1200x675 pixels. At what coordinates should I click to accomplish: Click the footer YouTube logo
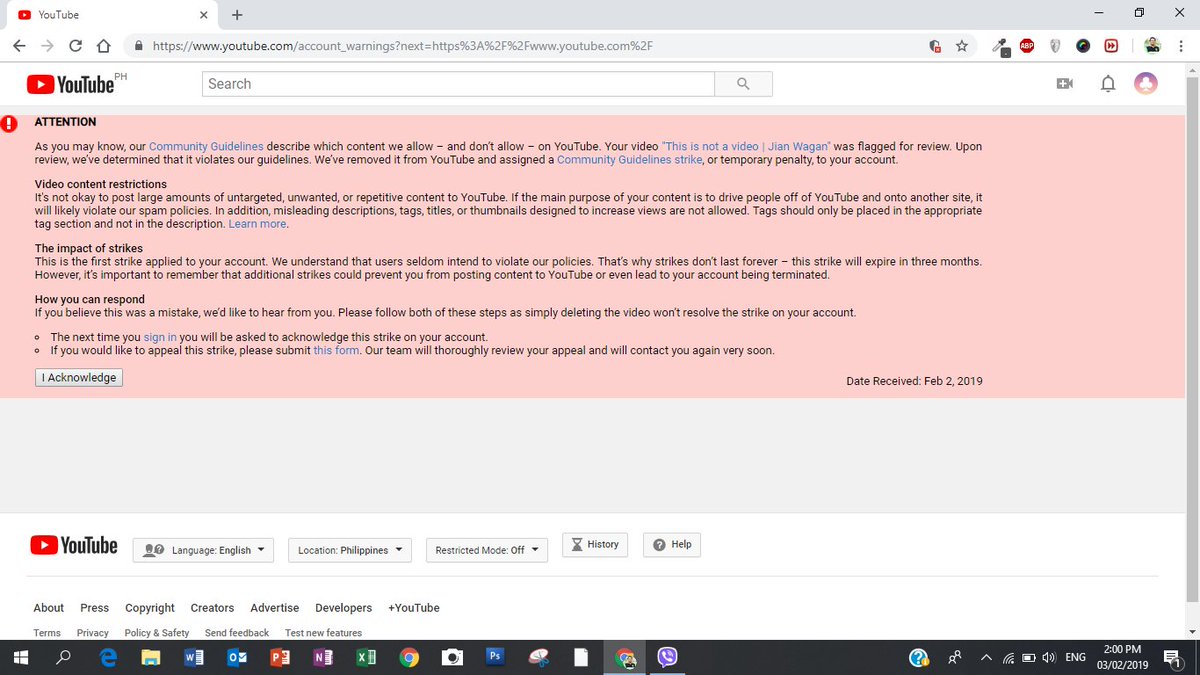tap(74, 545)
